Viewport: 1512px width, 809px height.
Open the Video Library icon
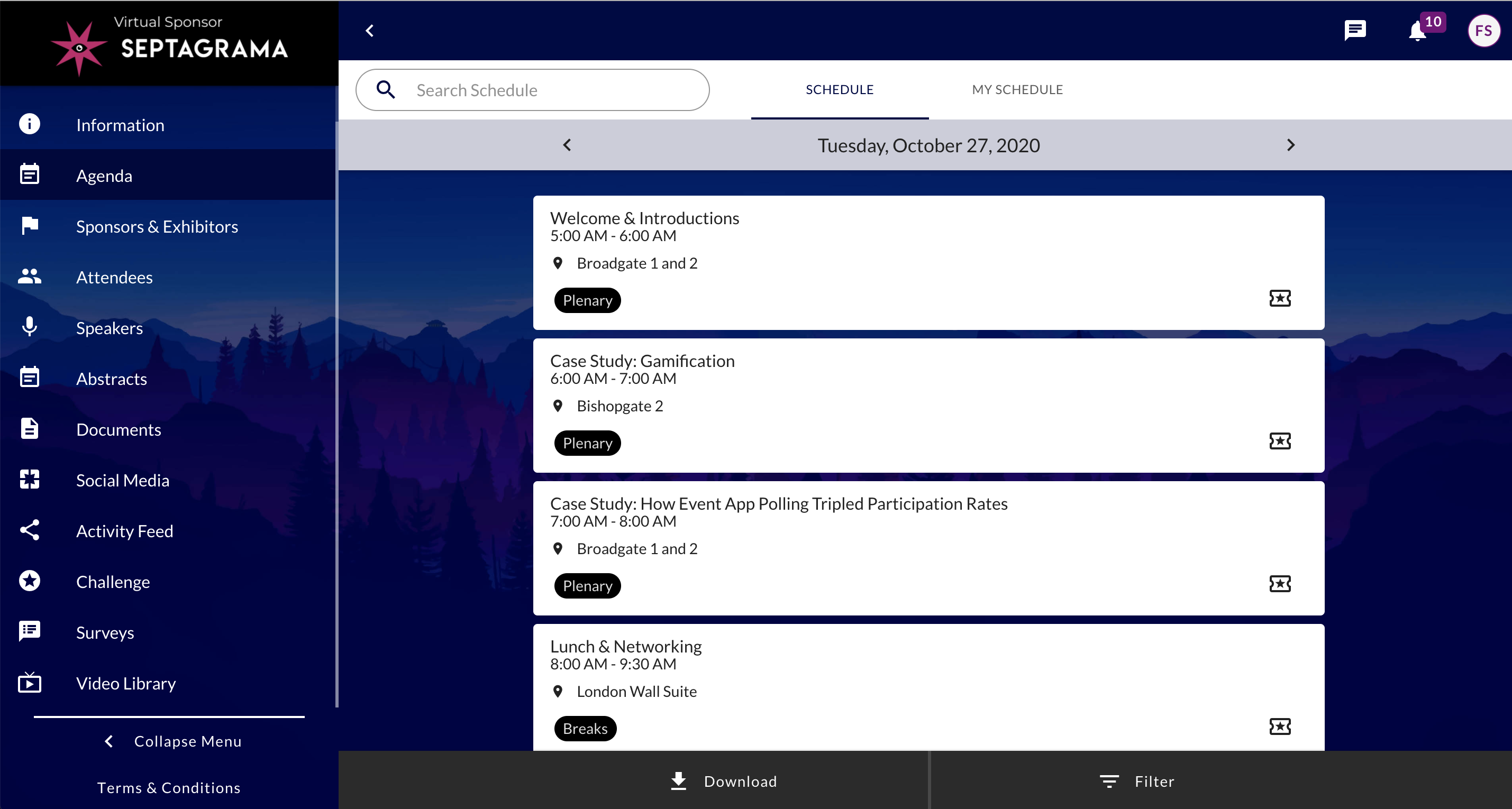coord(29,682)
